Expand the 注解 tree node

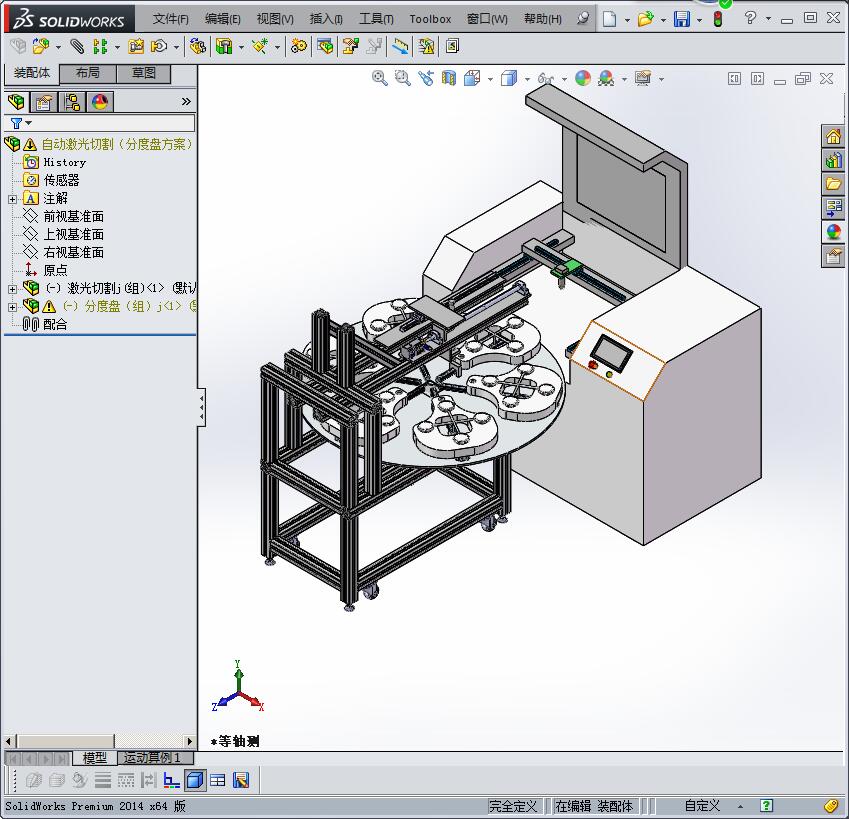pyautogui.click(x=12, y=199)
